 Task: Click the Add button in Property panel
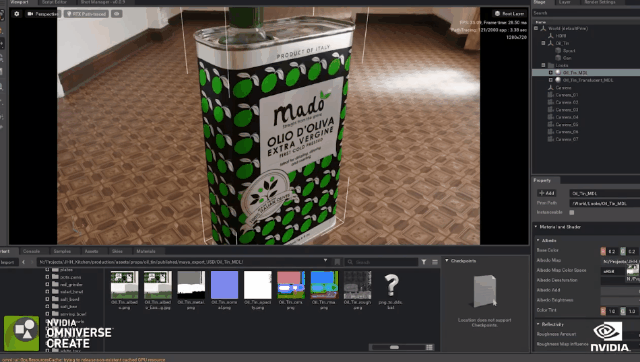[x=547, y=193]
